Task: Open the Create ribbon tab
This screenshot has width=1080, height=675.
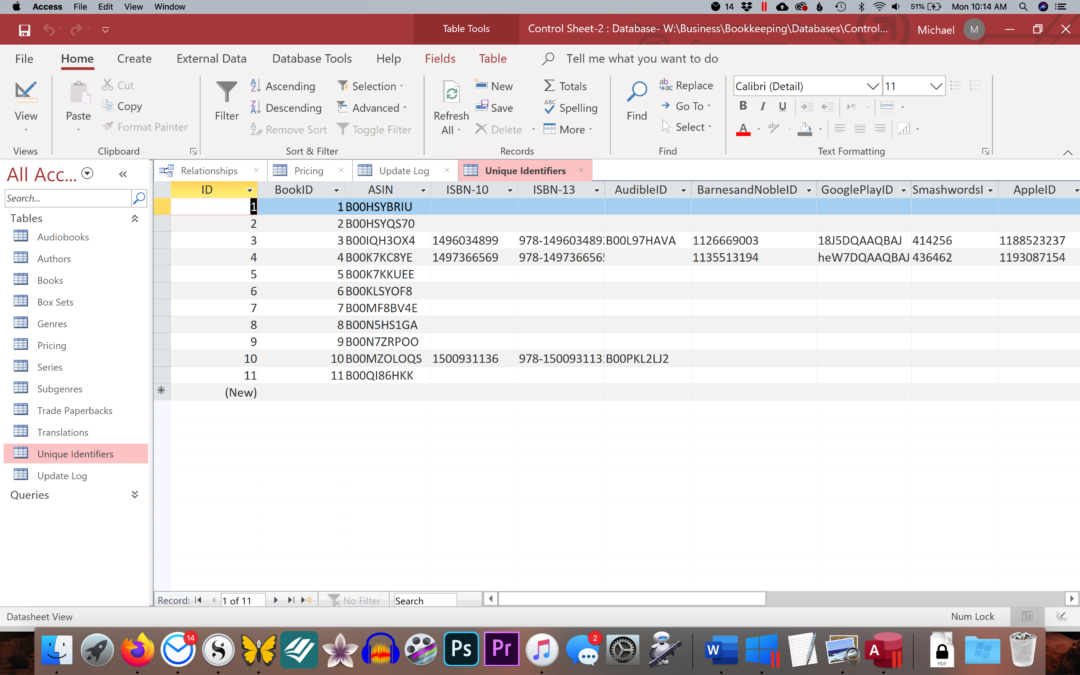Action: tap(134, 59)
